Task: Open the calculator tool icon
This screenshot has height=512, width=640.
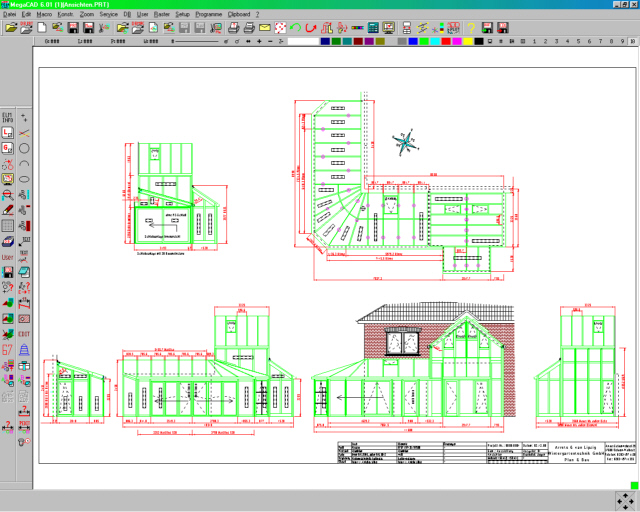Action: (x=372, y=28)
